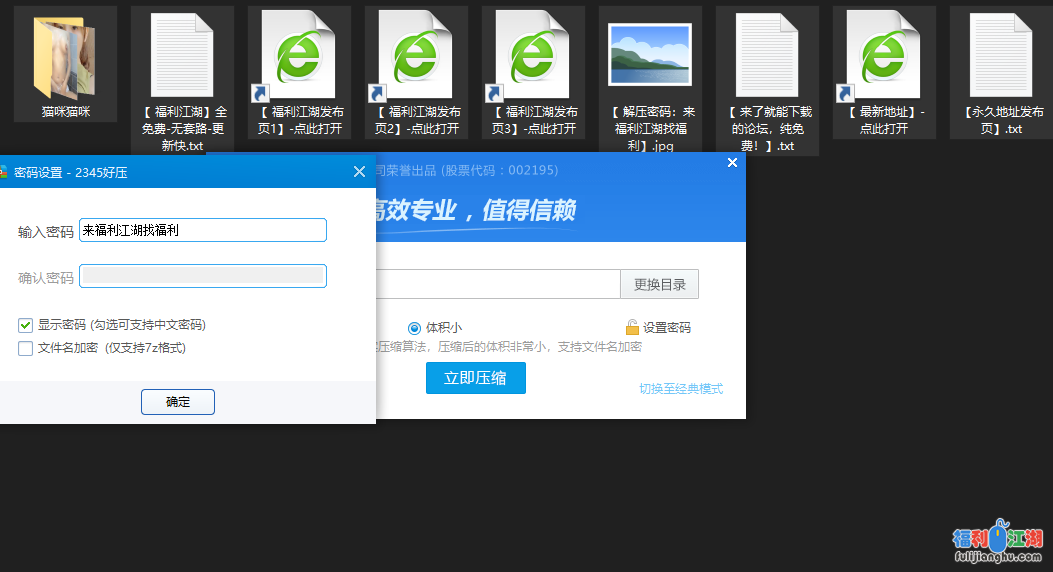This screenshot has height=572, width=1053.
Task: Open the 切换至经典模式 link
Action: coord(680,389)
